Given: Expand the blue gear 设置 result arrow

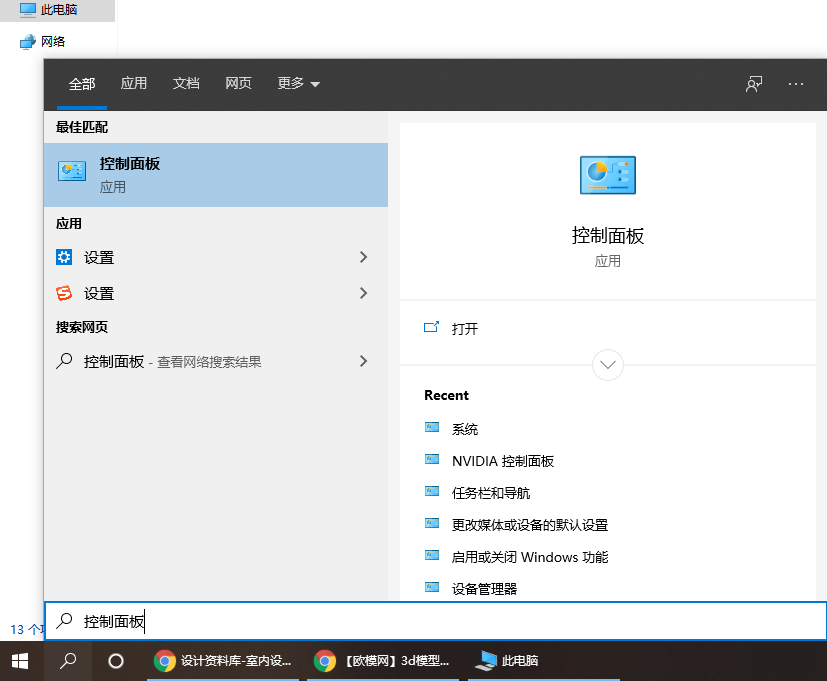Looking at the screenshot, I should click(x=363, y=257).
